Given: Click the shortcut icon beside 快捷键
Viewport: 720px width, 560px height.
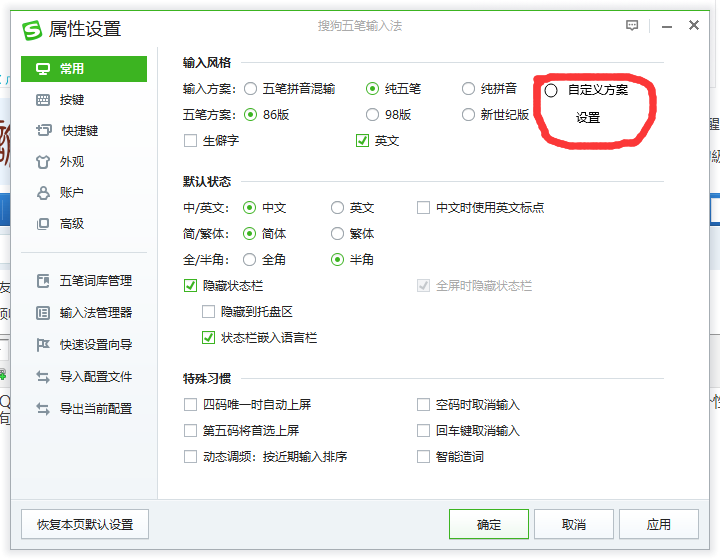Looking at the screenshot, I should 44,130.
